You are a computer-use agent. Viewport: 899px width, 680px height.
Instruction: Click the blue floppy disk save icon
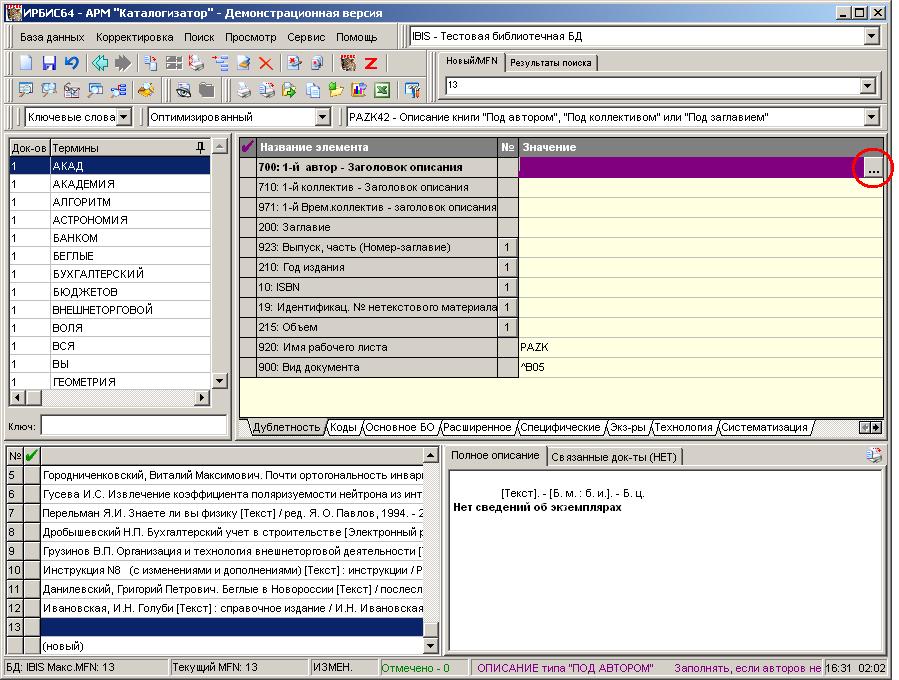tap(49, 63)
